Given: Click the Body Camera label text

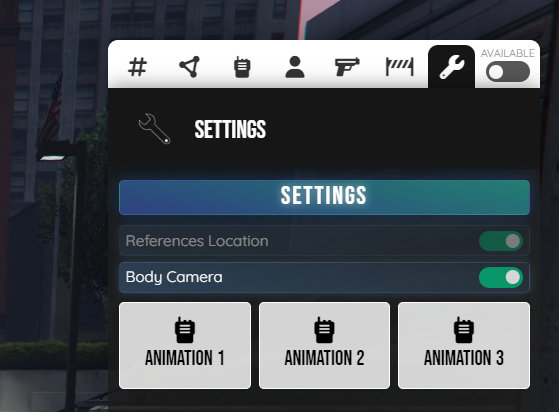Looking at the screenshot, I should click(x=174, y=277).
